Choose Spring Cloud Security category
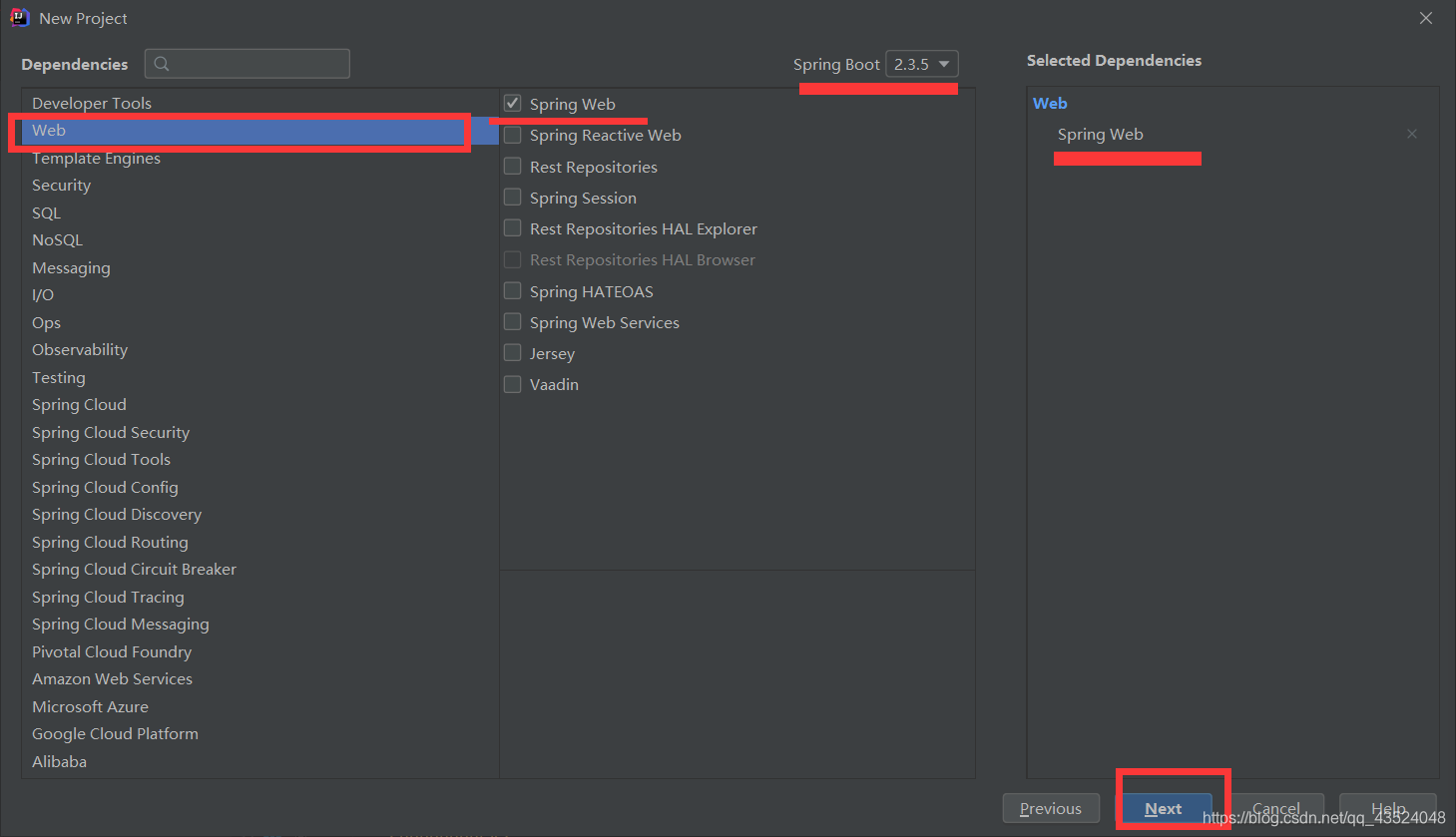This screenshot has height=837, width=1456. tap(260, 432)
